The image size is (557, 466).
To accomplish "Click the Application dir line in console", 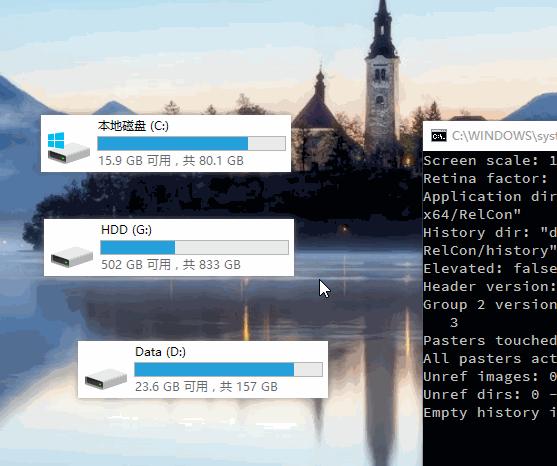I will 490,196.
